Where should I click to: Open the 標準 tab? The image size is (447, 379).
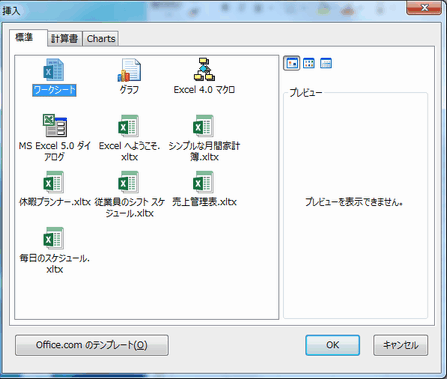pos(28,38)
